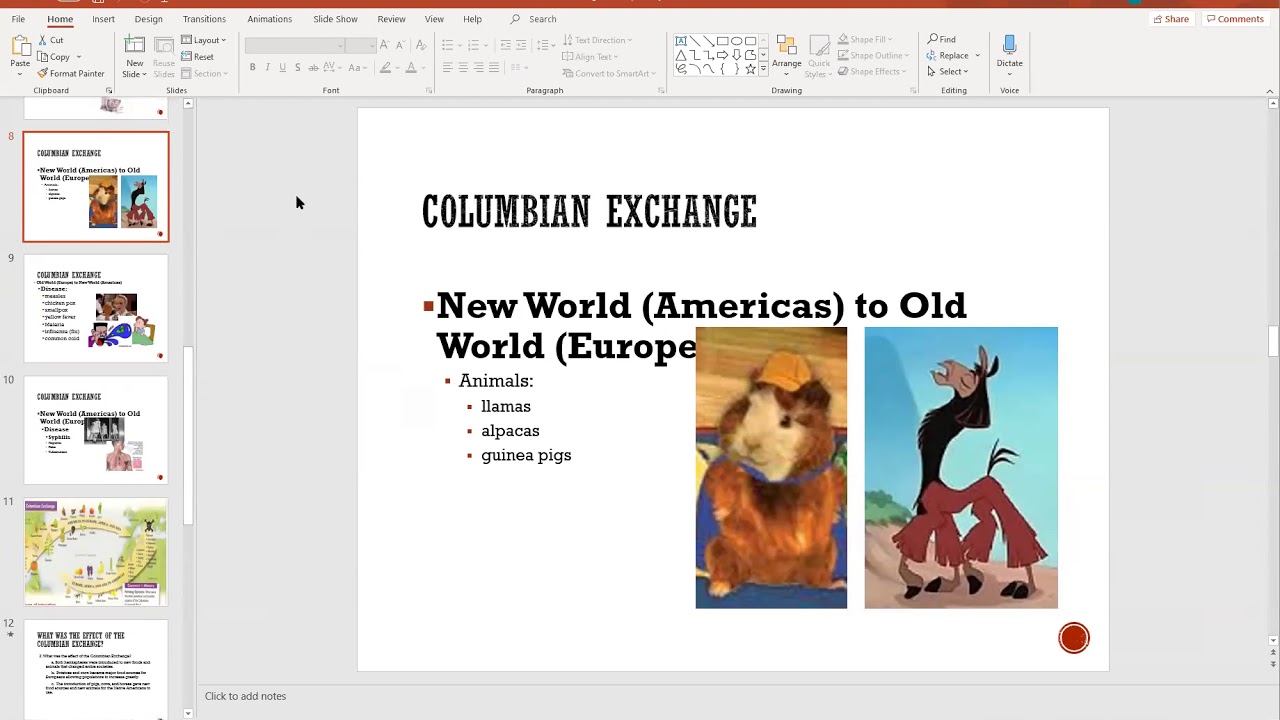
Task: Select the Triangle shape in the gallery
Action: point(681,55)
